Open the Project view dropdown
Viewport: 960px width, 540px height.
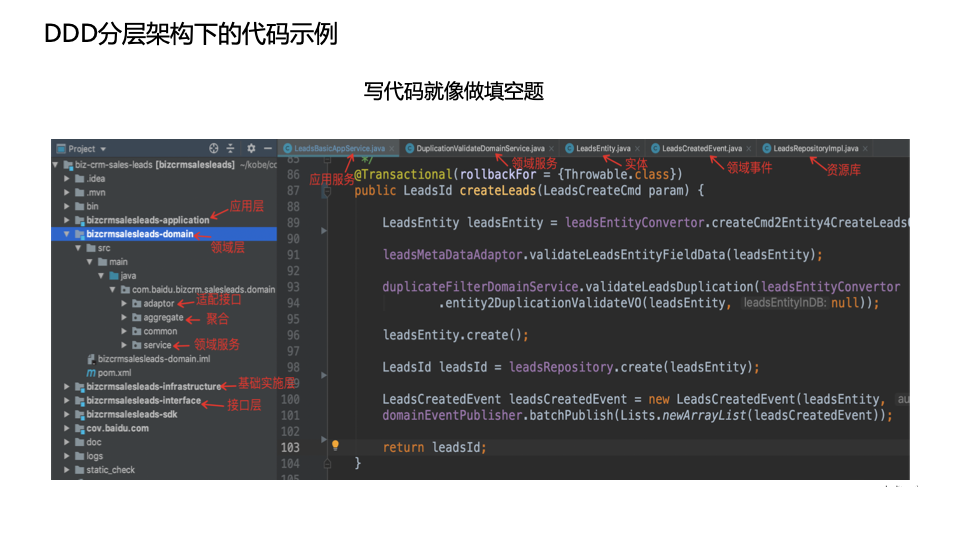[103, 149]
